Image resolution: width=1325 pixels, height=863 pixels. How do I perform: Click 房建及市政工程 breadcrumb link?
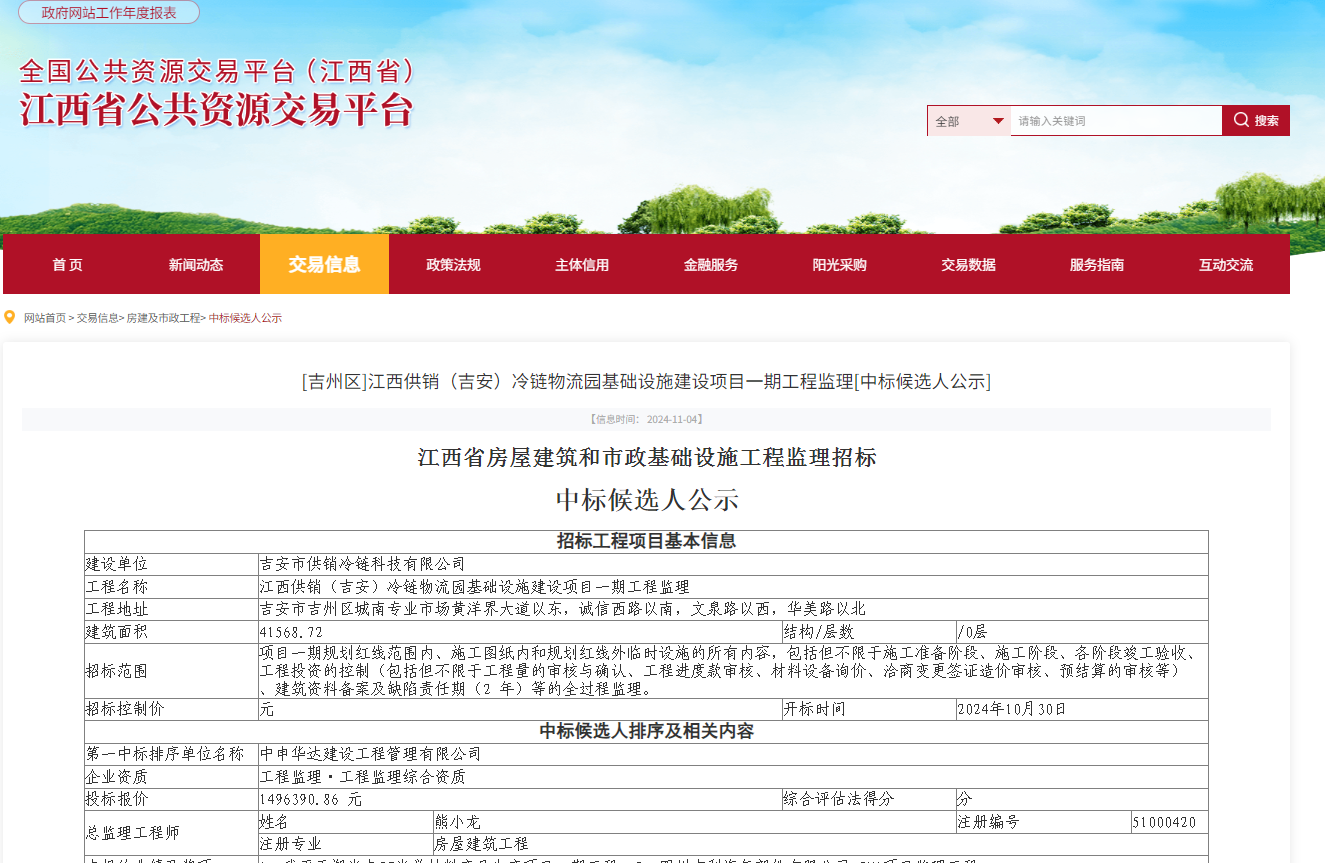tap(163, 318)
